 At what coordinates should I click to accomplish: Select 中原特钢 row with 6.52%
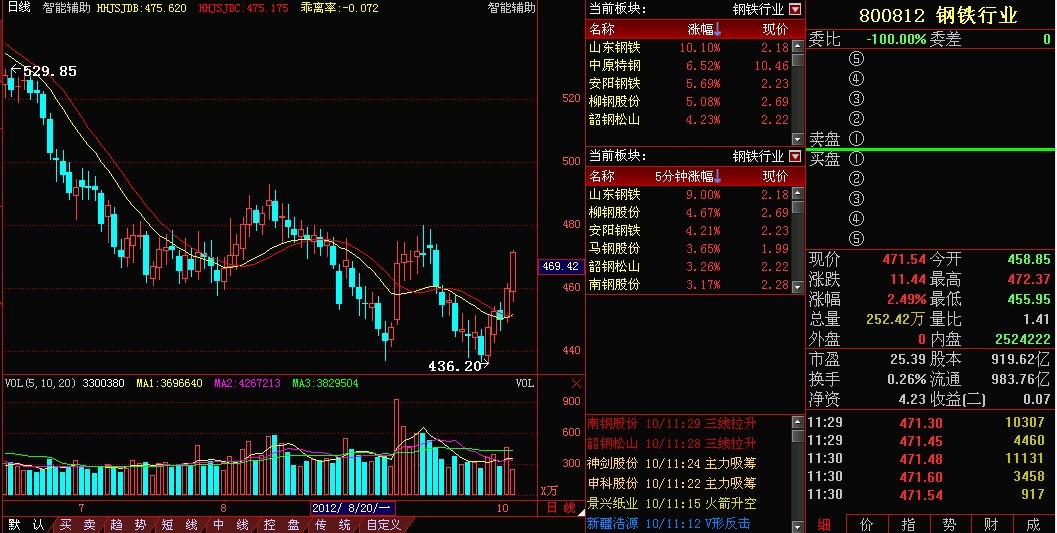click(x=688, y=66)
